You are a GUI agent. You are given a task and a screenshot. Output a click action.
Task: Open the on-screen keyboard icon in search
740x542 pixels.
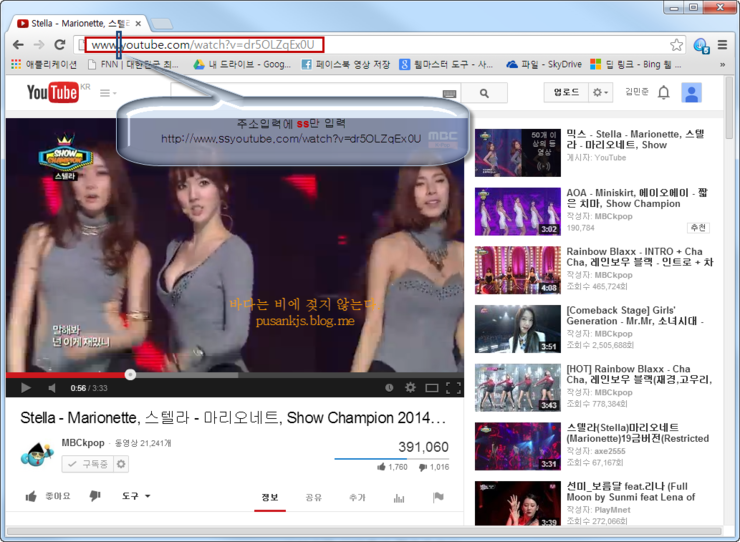[449, 93]
